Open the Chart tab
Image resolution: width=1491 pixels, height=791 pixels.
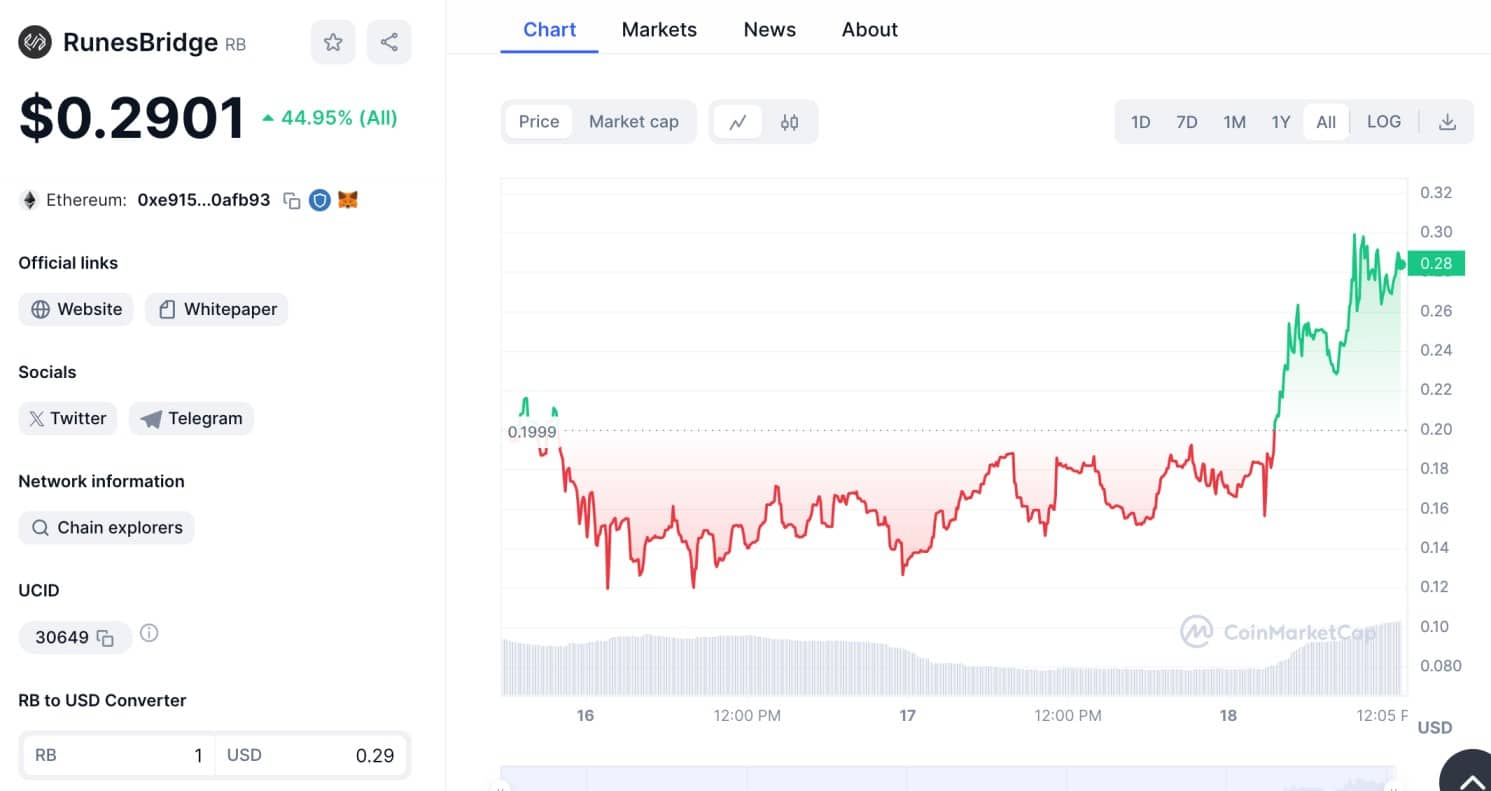point(550,30)
